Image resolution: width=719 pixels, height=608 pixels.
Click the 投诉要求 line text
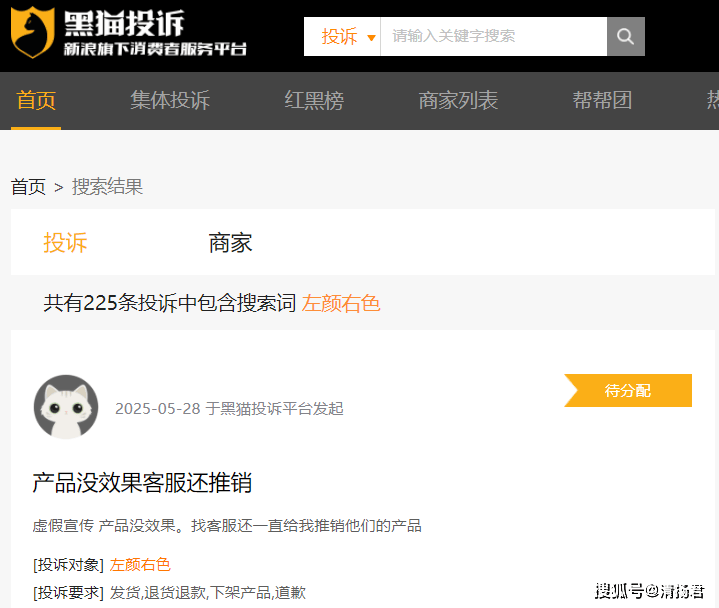(169, 592)
